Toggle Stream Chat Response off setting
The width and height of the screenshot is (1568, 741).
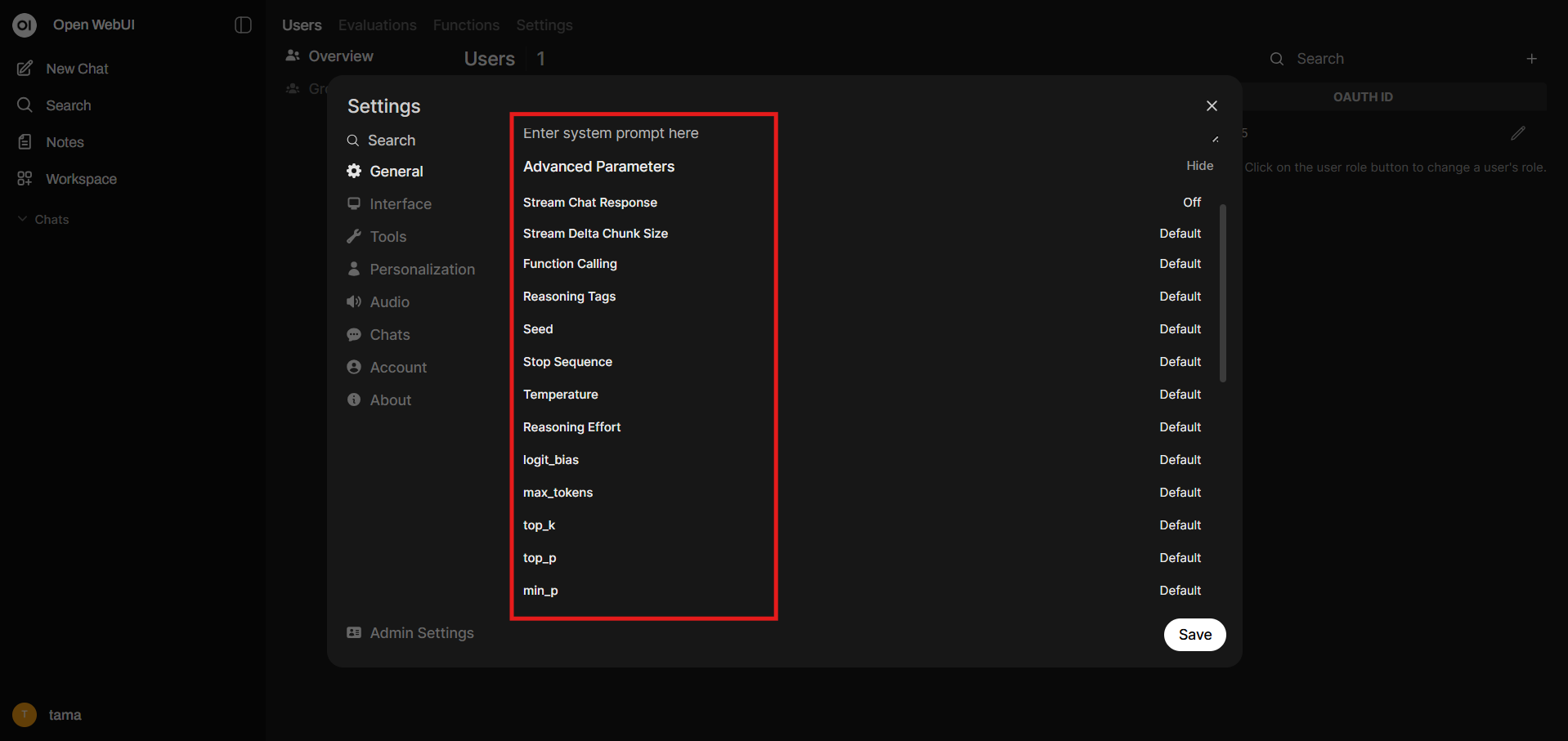pos(1191,202)
